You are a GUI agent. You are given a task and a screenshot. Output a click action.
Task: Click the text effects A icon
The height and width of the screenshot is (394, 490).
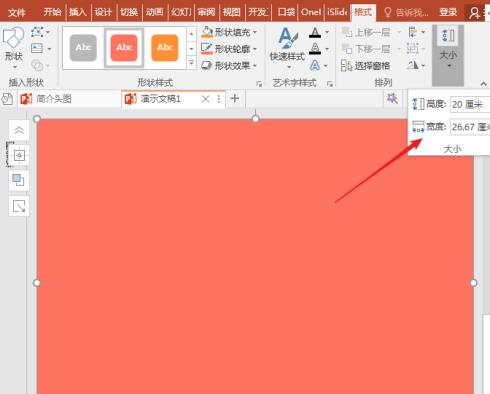pyautogui.click(x=315, y=65)
